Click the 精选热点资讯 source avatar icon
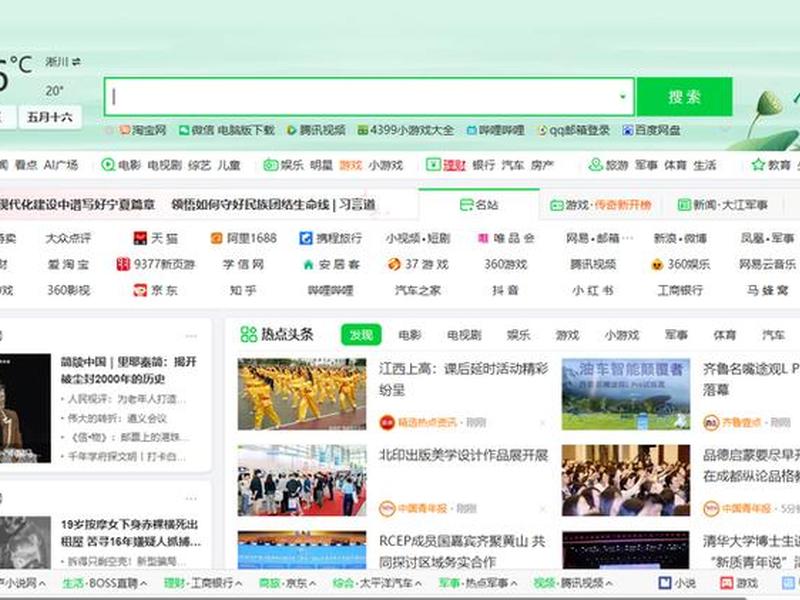 pyautogui.click(x=387, y=422)
